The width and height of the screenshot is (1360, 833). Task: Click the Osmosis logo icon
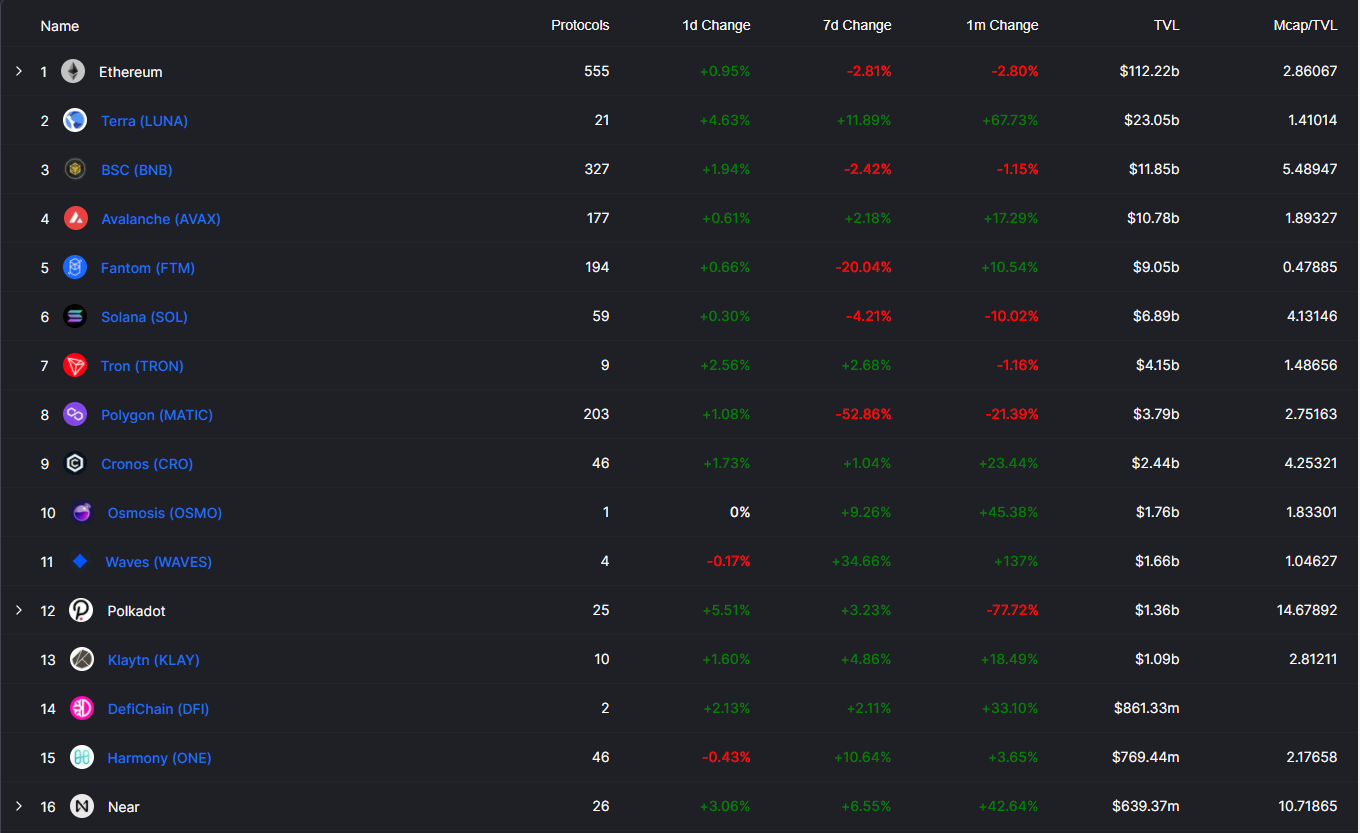82,512
